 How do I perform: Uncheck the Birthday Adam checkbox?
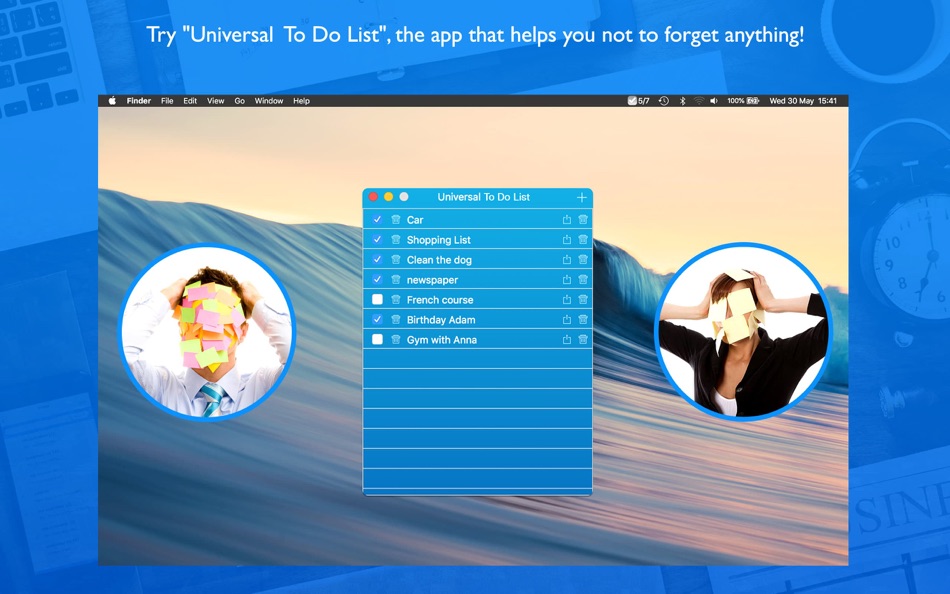(x=377, y=319)
